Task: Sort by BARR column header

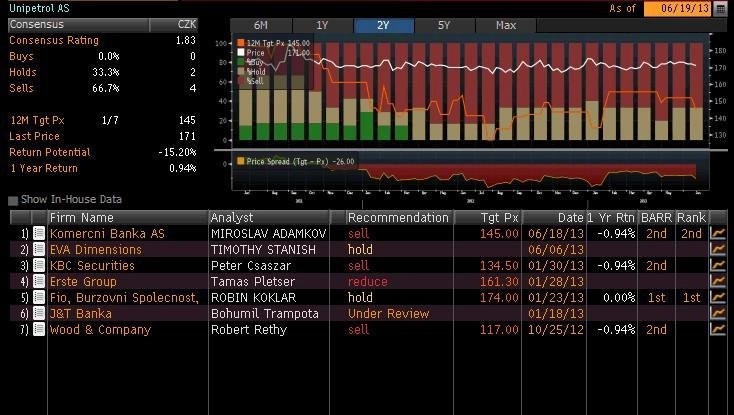Action: tap(656, 218)
